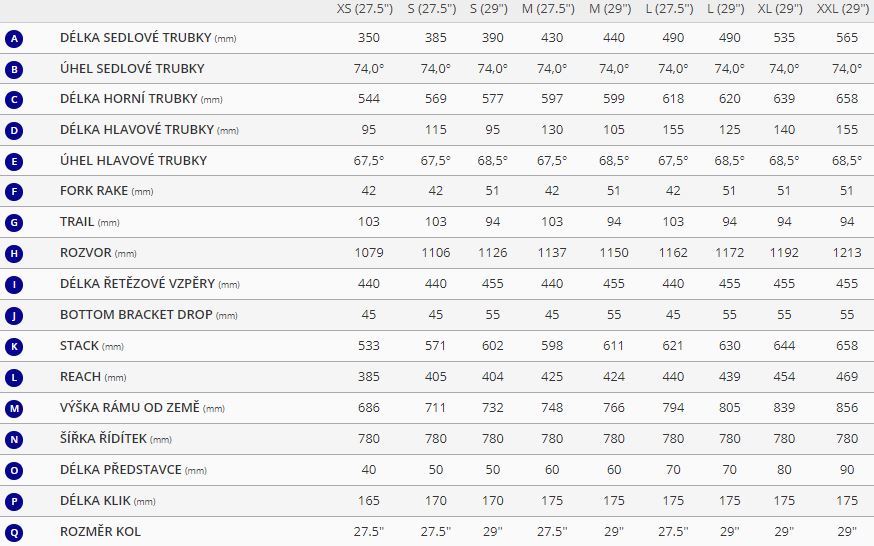Select the XXL (29") column header
Image resolution: width=874 pixels, height=546 pixels.
point(843,9)
